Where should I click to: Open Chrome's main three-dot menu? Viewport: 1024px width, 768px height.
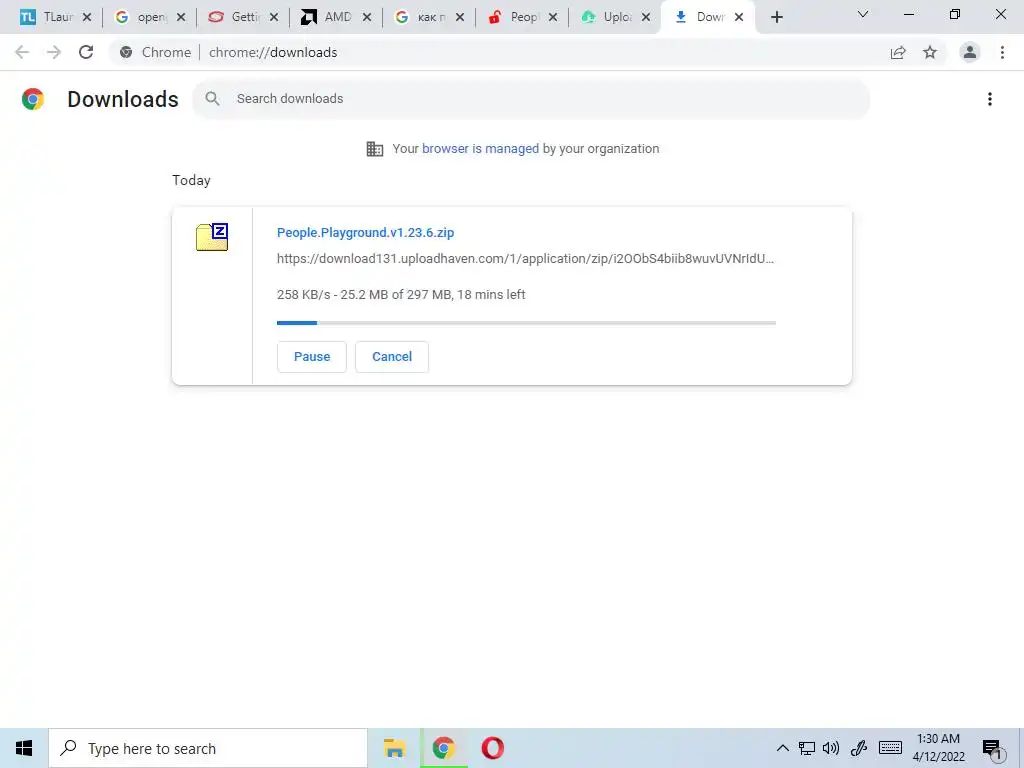click(1002, 52)
